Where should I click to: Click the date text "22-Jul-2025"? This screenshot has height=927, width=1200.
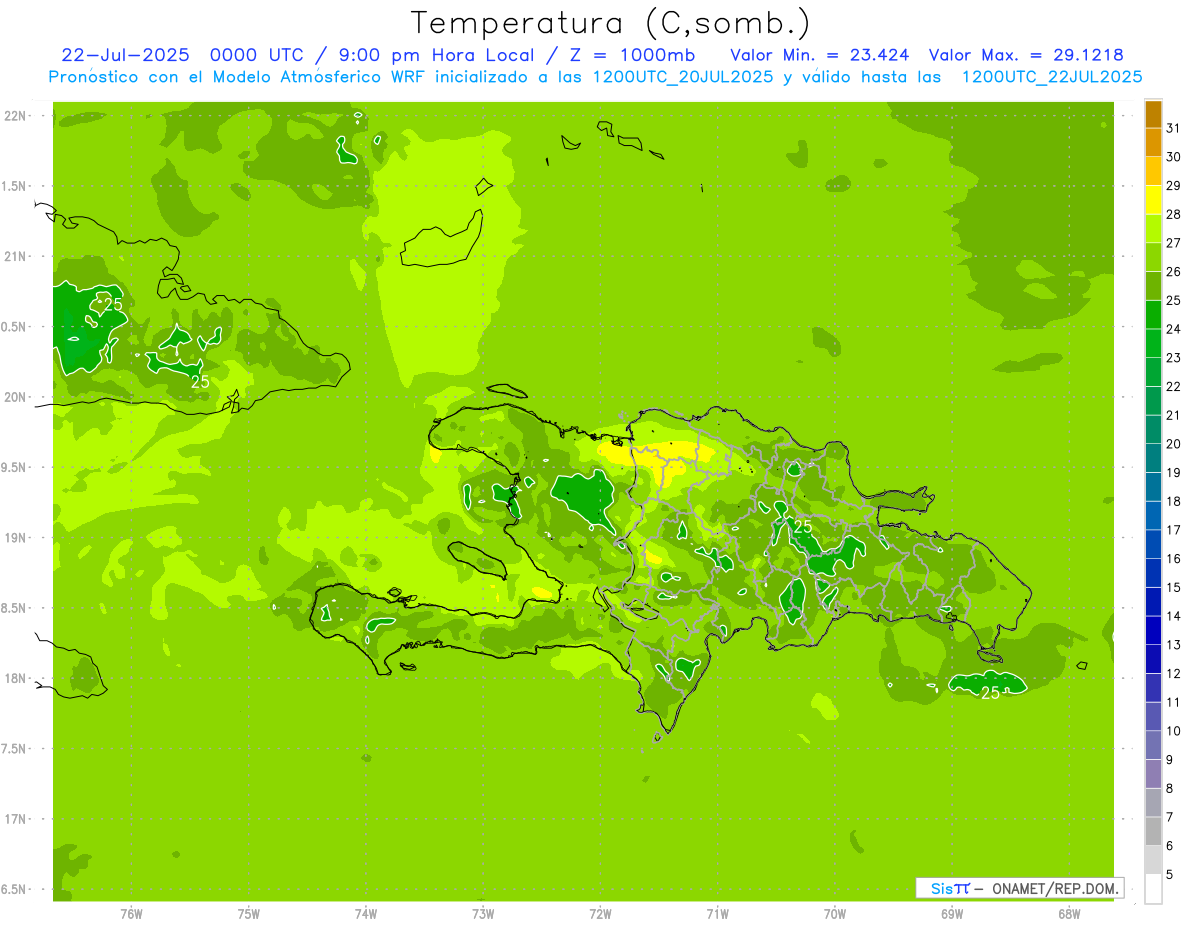coord(125,55)
